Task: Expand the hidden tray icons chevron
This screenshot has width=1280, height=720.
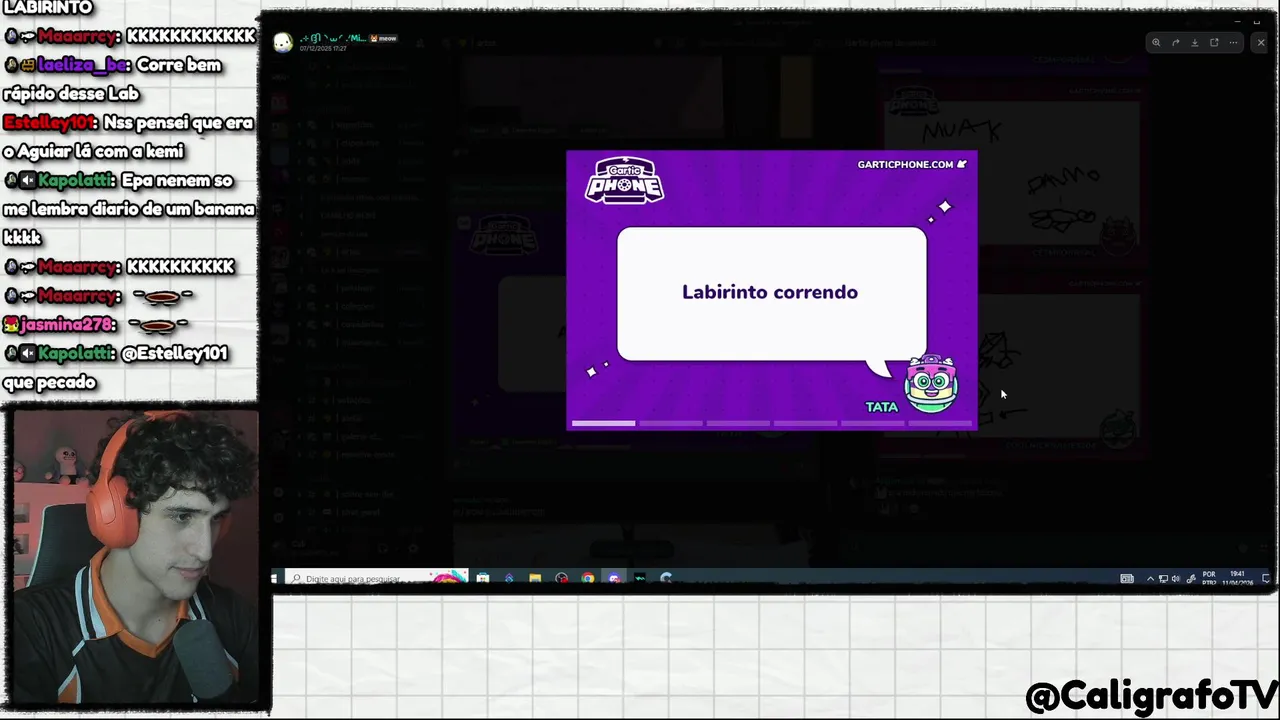Action: click(1150, 578)
